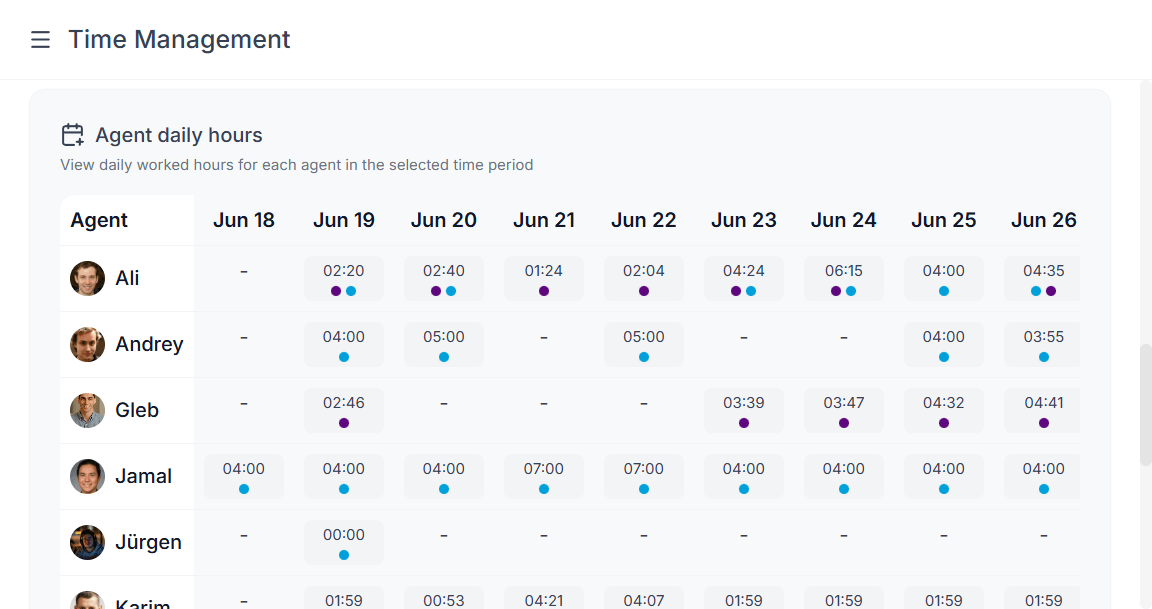This screenshot has height=609, width=1152.
Task: Open the hamburger navigation menu
Action: click(40, 40)
